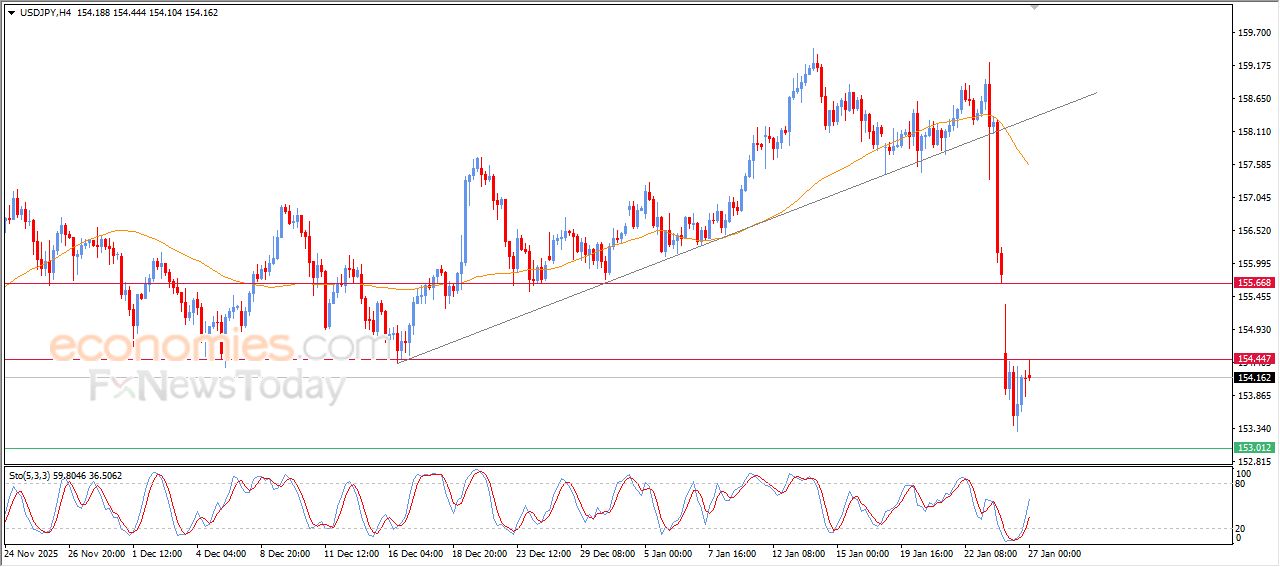The width and height of the screenshot is (1280, 567).
Task: Click the 159.700 price axis label
Action: click(1253, 33)
